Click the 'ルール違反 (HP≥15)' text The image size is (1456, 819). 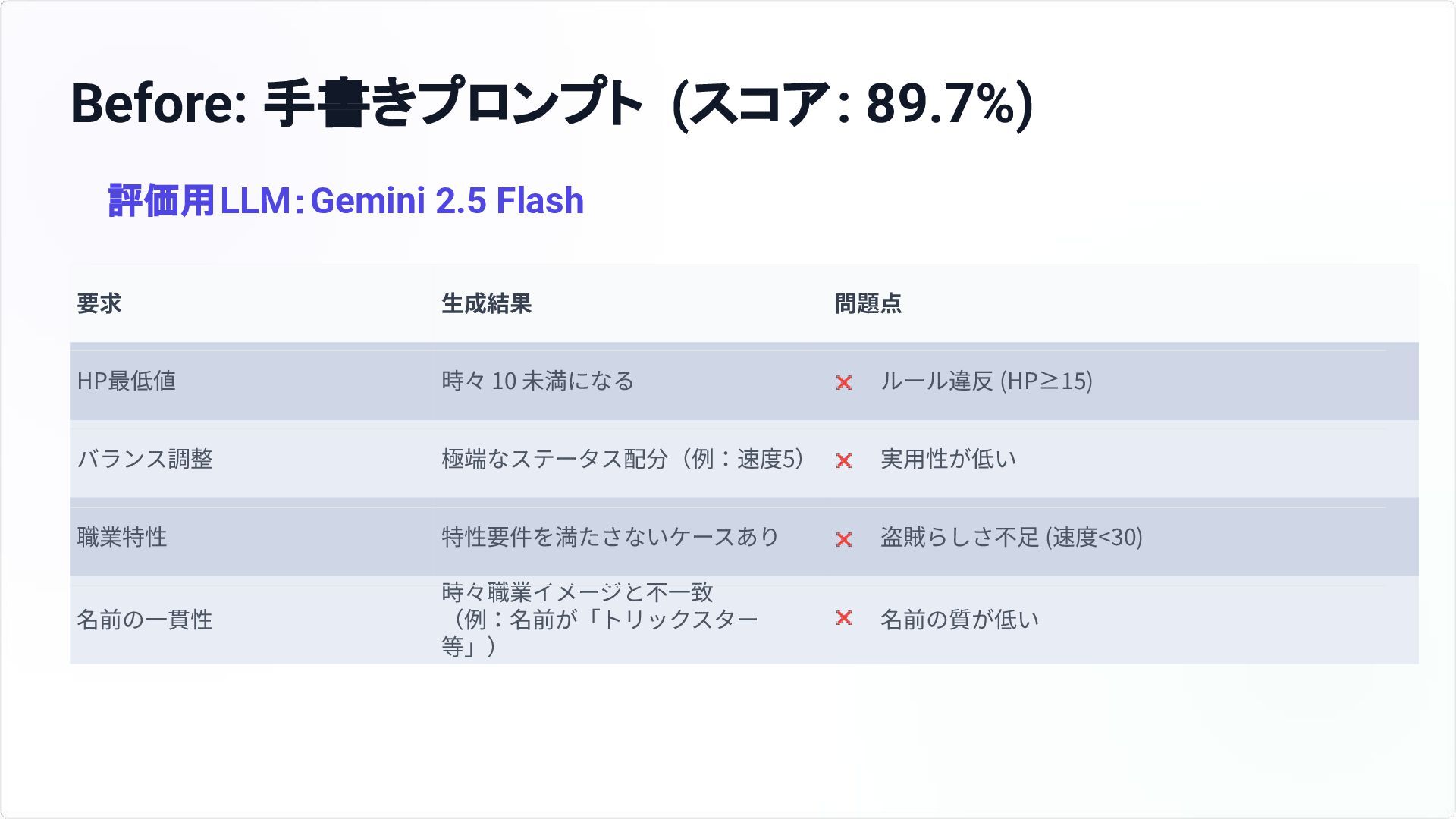986,381
